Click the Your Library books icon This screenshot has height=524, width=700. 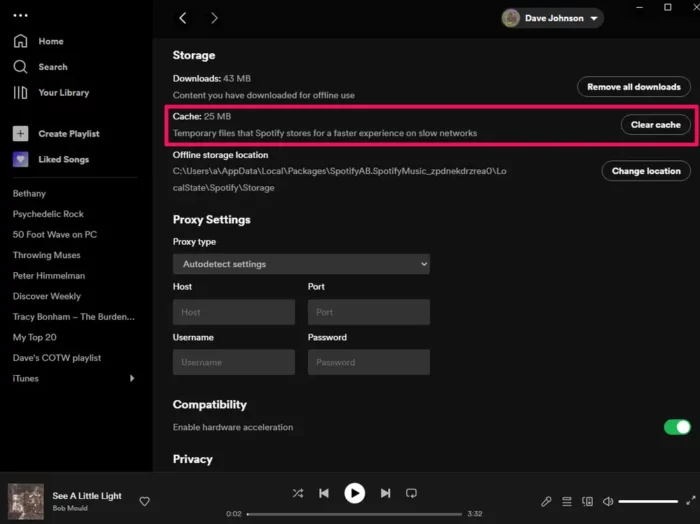coord(20,93)
